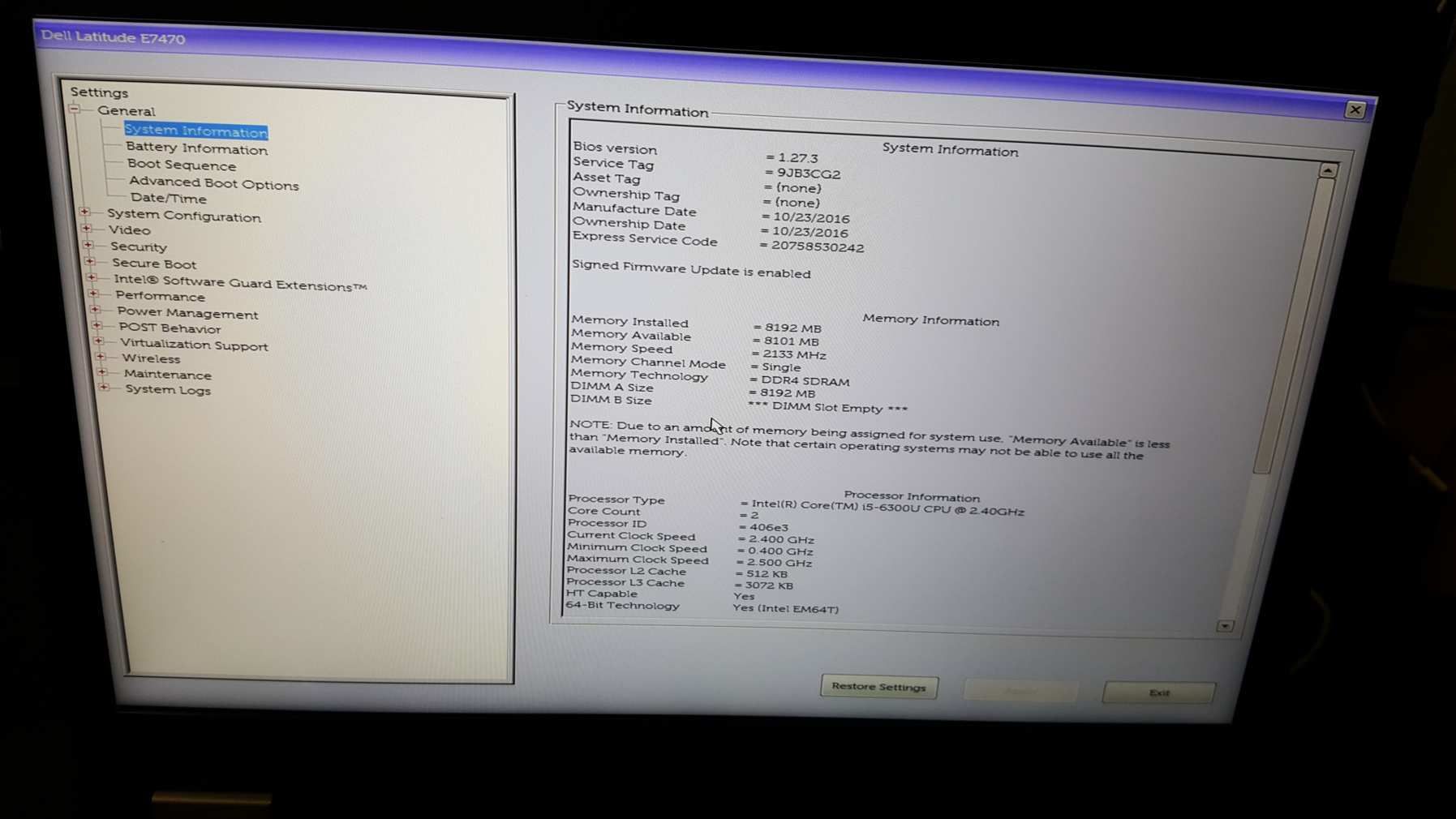Click the Processor Type i5-6300U value
1456x819 pixels.
[x=887, y=508]
